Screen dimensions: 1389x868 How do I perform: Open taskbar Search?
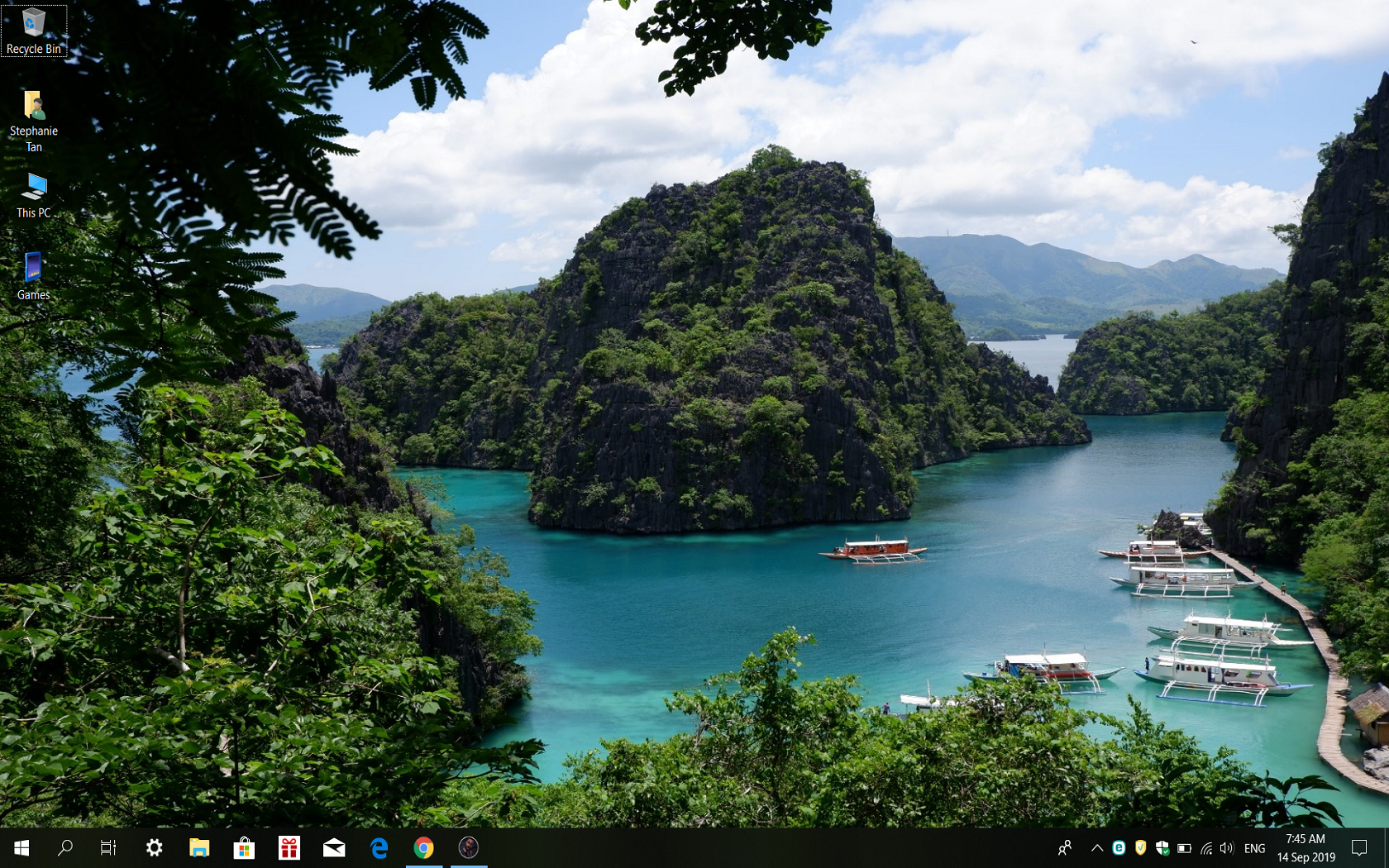point(64,847)
